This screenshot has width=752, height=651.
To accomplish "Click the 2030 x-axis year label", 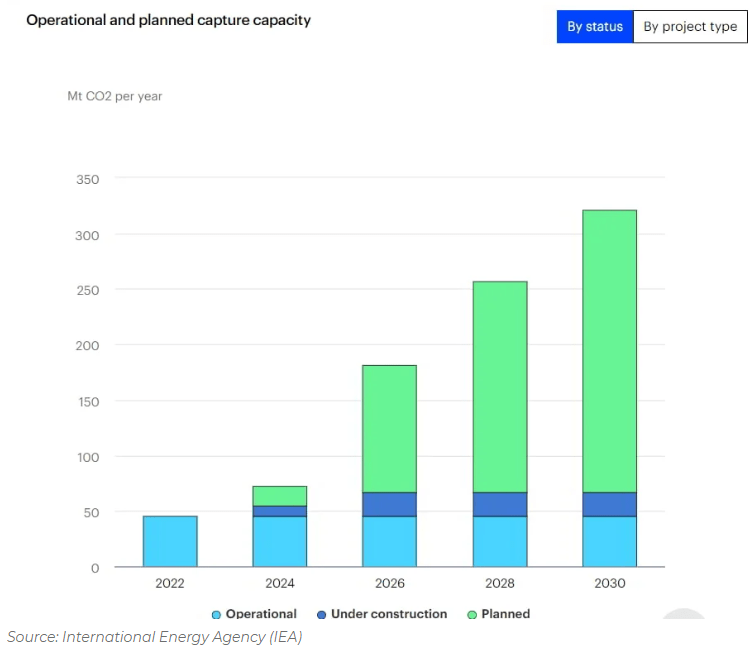I will [609, 583].
